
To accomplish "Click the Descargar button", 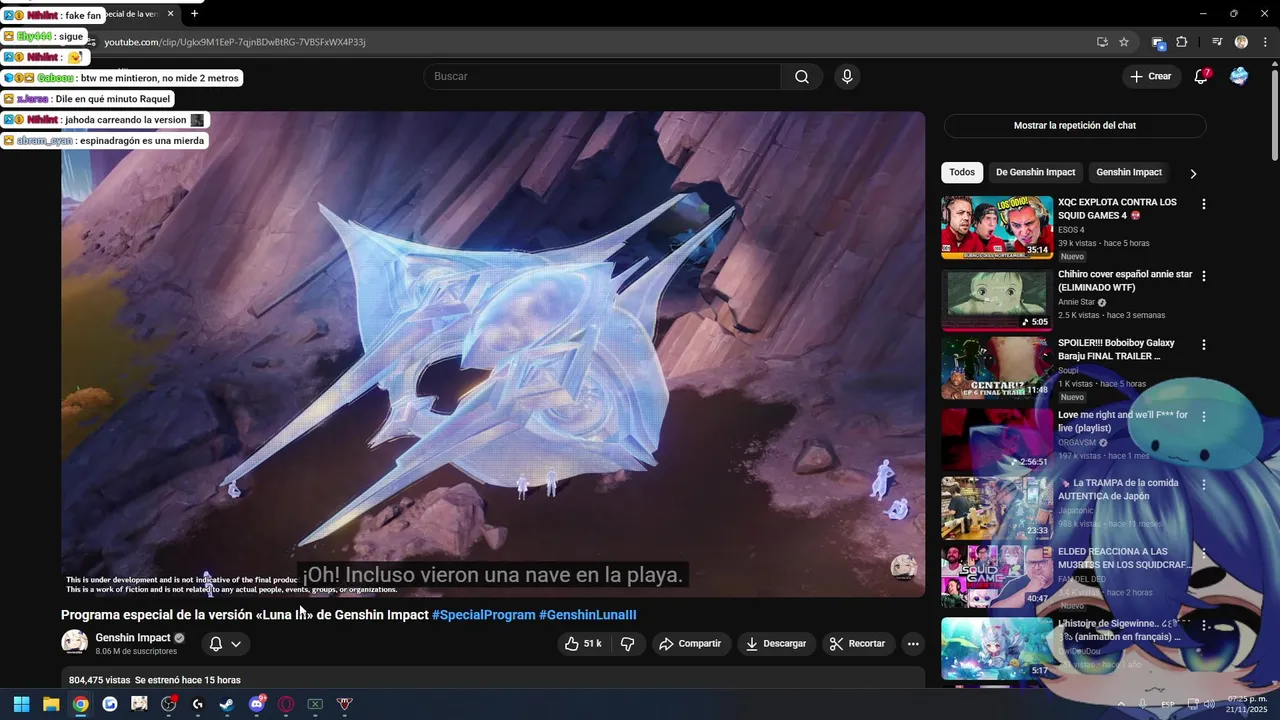I will tap(776, 644).
